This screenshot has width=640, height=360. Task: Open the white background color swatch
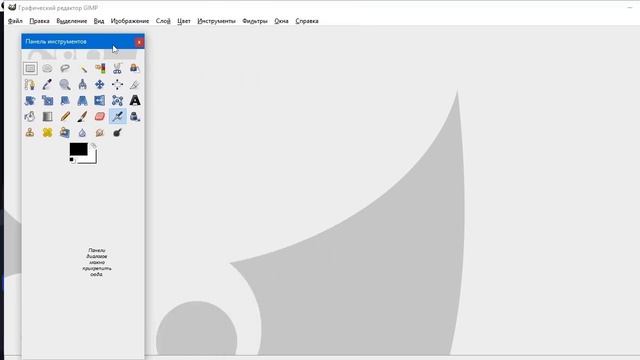(x=93, y=160)
